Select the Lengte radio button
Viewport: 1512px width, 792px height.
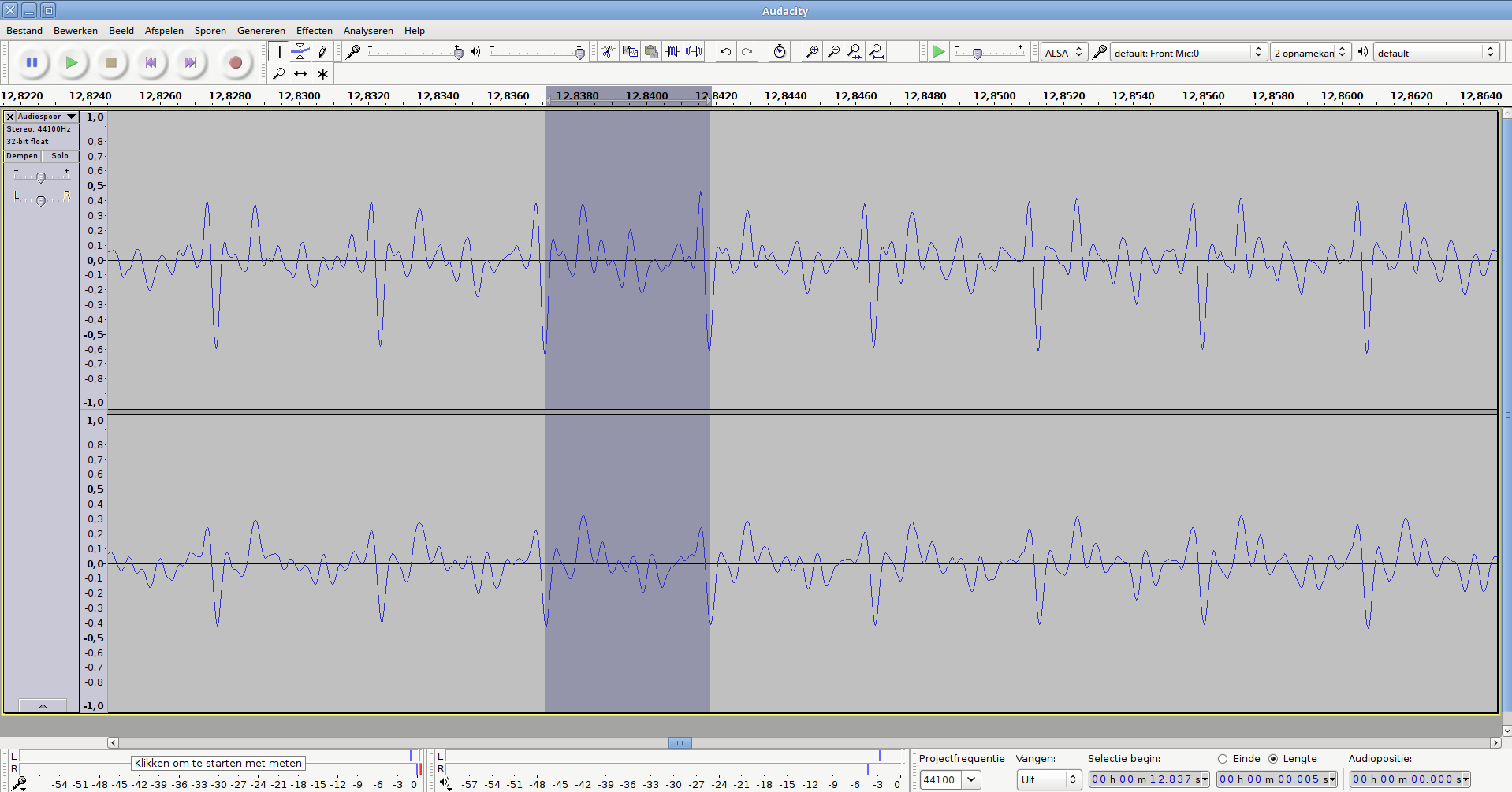[1273, 759]
